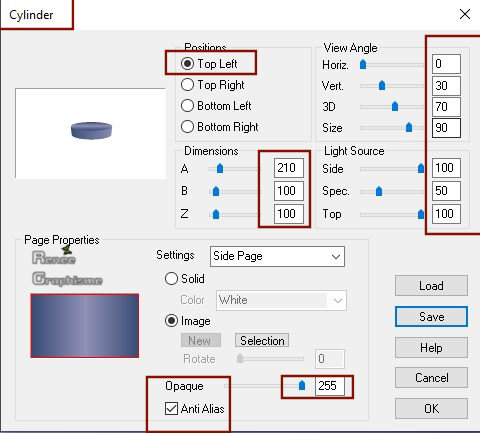
Task: Select the Solid page property option
Action: tap(171, 279)
